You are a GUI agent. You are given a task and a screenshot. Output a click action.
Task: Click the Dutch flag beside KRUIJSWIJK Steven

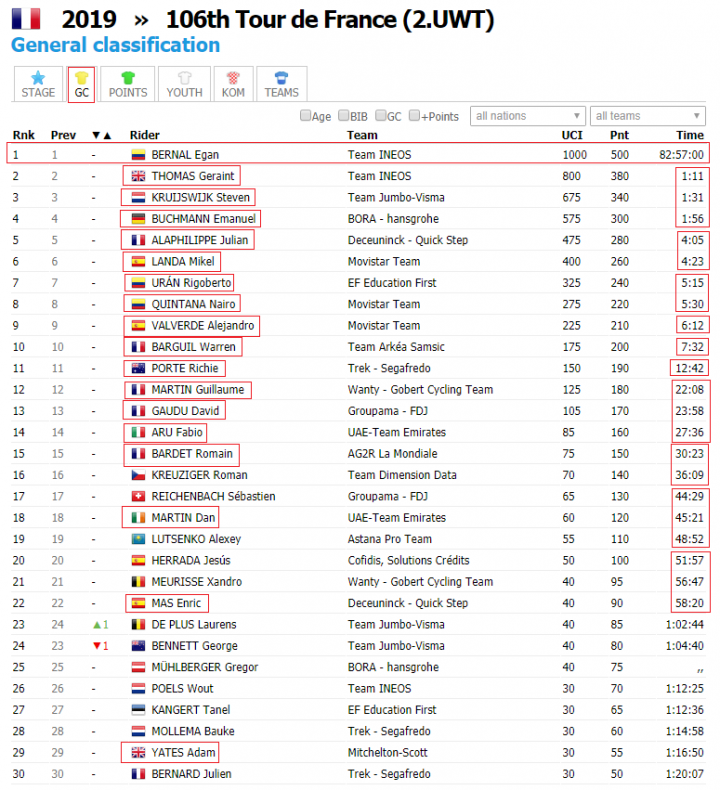click(138, 198)
